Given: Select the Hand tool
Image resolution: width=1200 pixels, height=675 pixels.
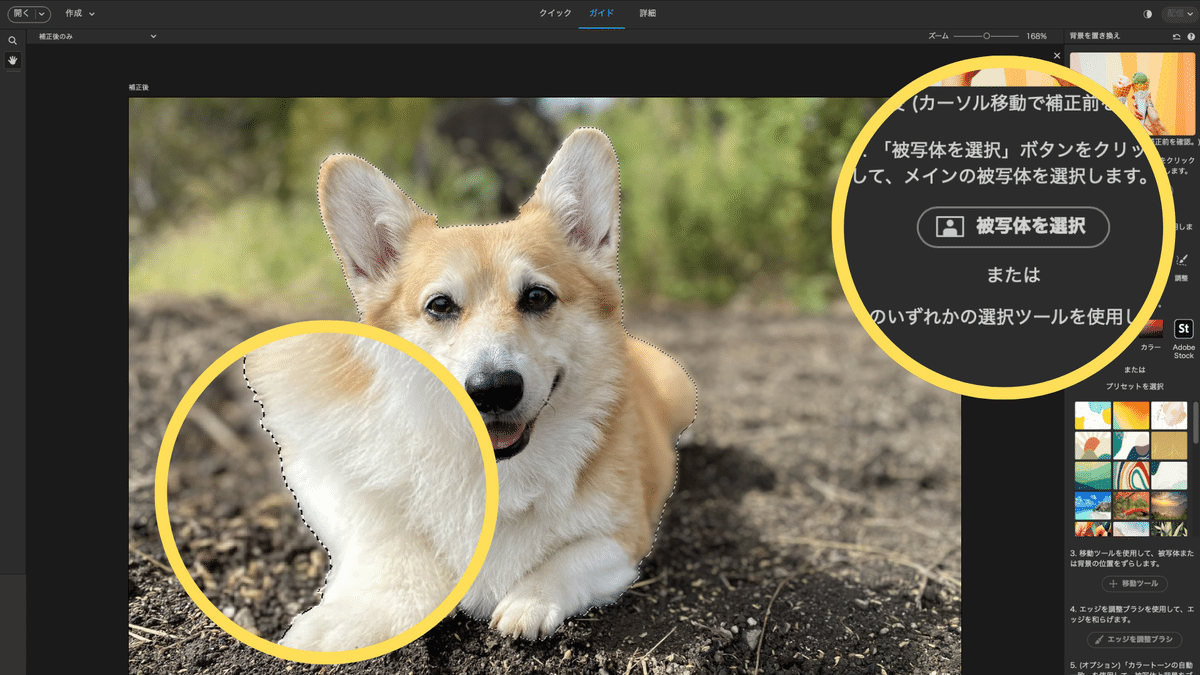Looking at the screenshot, I should click(x=13, y=60).
